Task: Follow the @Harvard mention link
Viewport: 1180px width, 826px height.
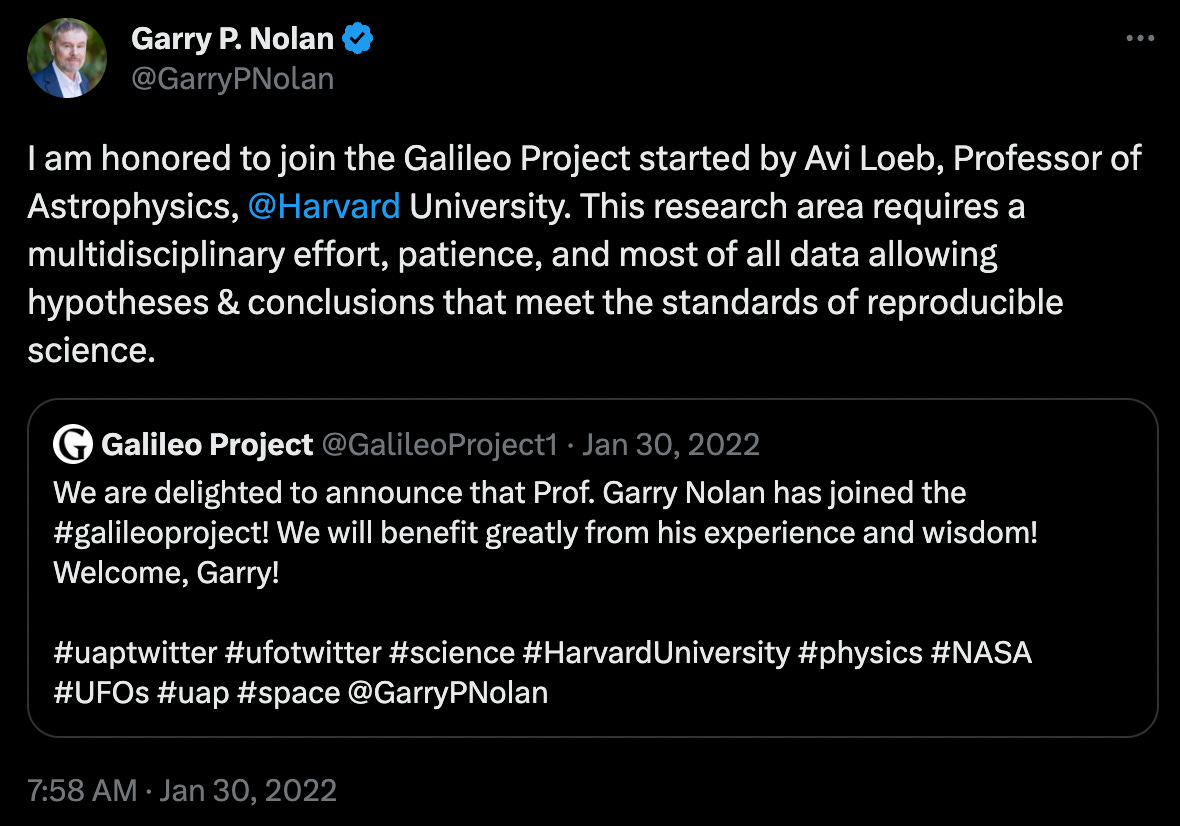Action: (x=323, y=207)
